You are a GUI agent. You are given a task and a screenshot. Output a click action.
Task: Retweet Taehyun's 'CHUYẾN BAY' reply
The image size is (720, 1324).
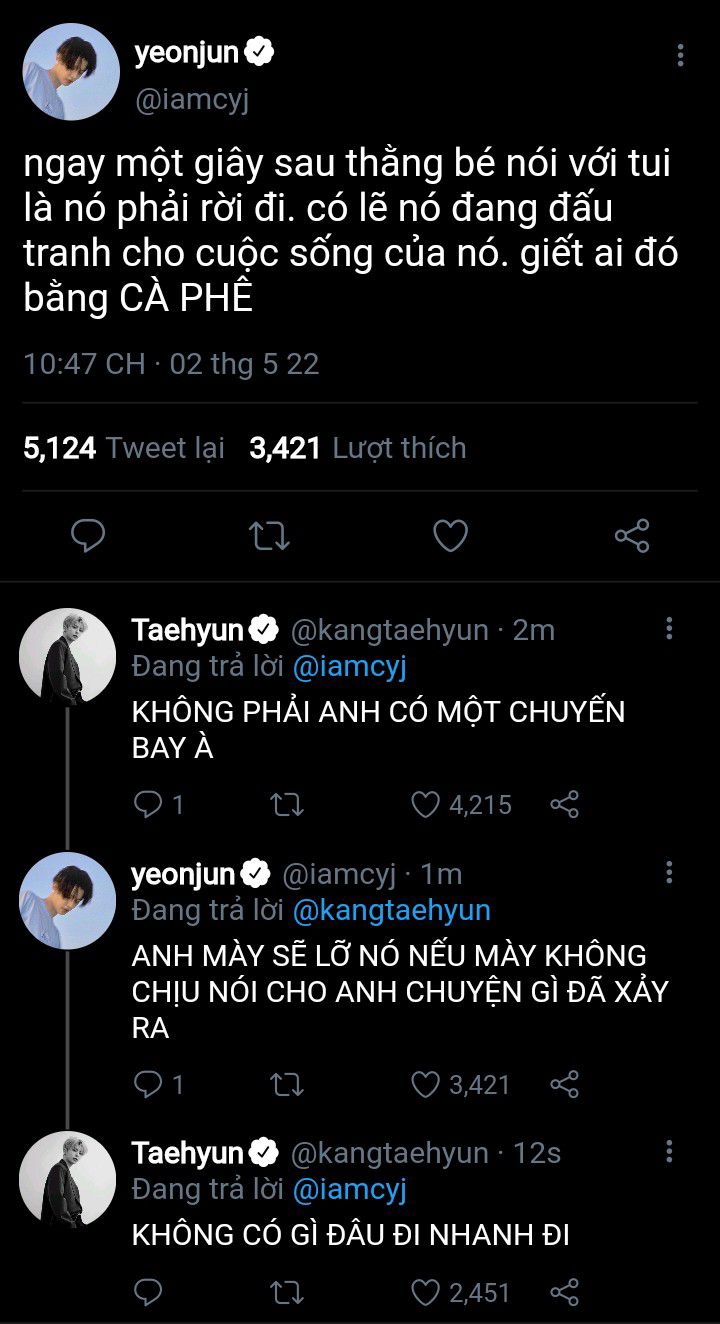point(288,804)
